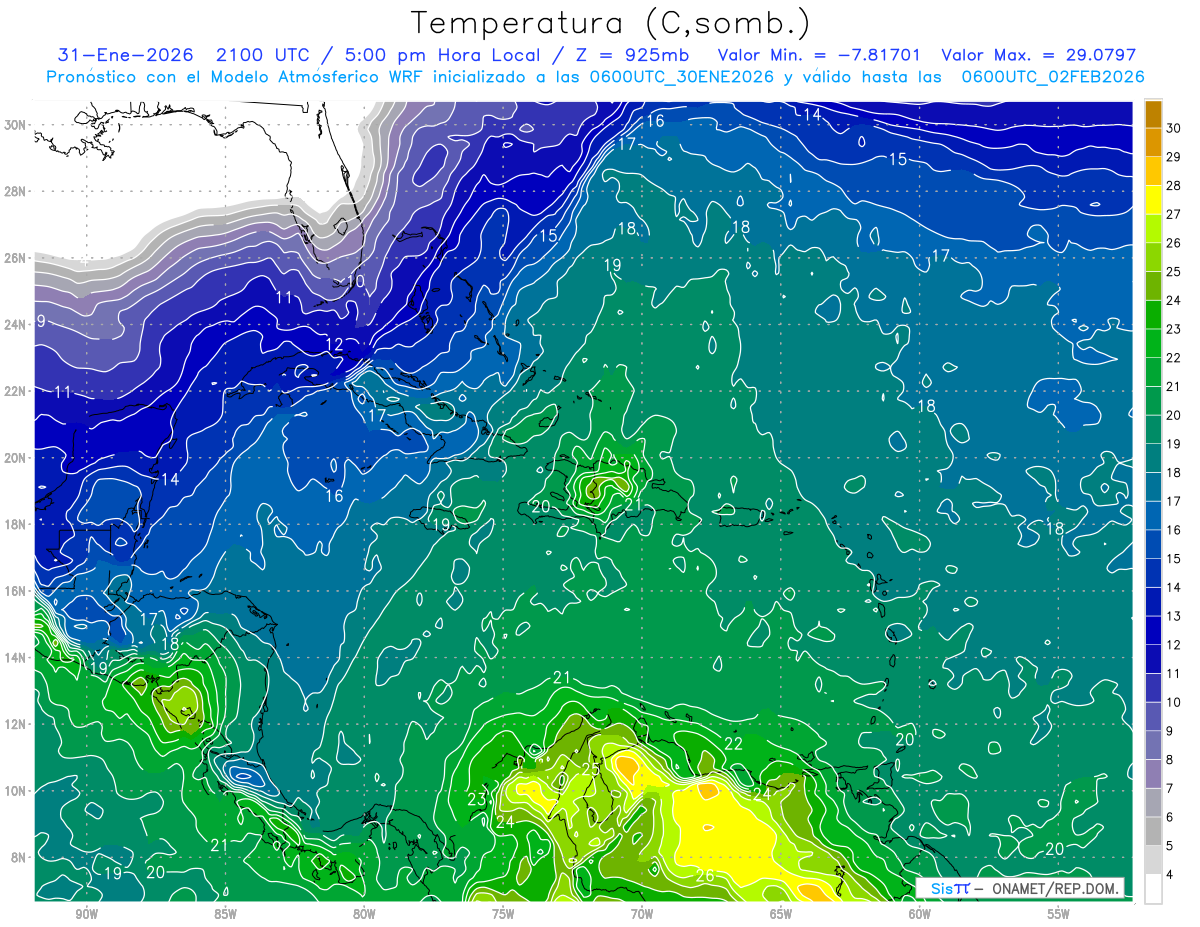Click the '90W' longitude axis label
Image resolution: width=1200 pixels, height=927 pixels.
pyautogui.click(x=86, y=915)
